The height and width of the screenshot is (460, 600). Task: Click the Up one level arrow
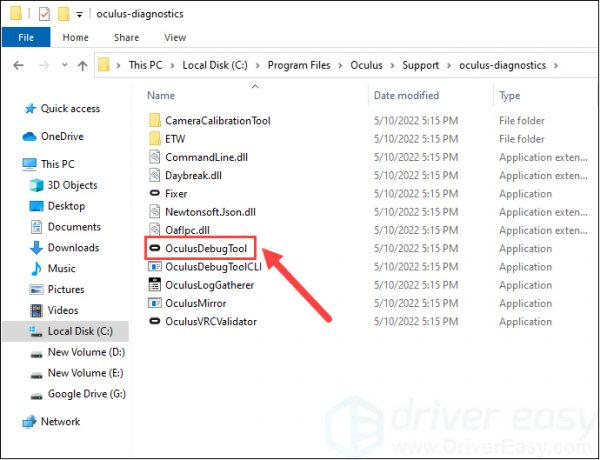point(82,65)
